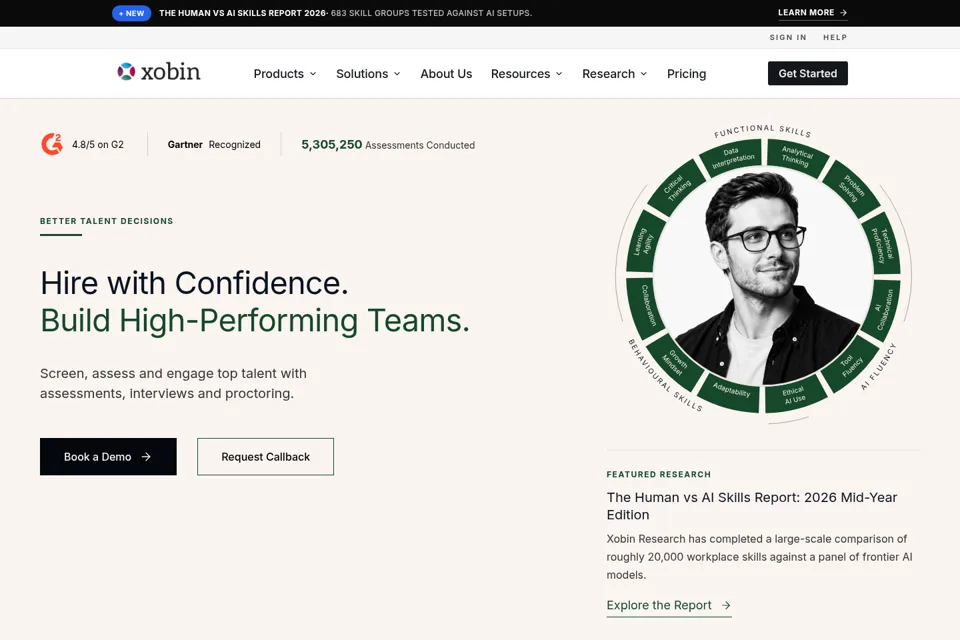Open the Help link
The height and width of the screenshot is (640, 960).
pyautogui.click(x=835, y=37)
